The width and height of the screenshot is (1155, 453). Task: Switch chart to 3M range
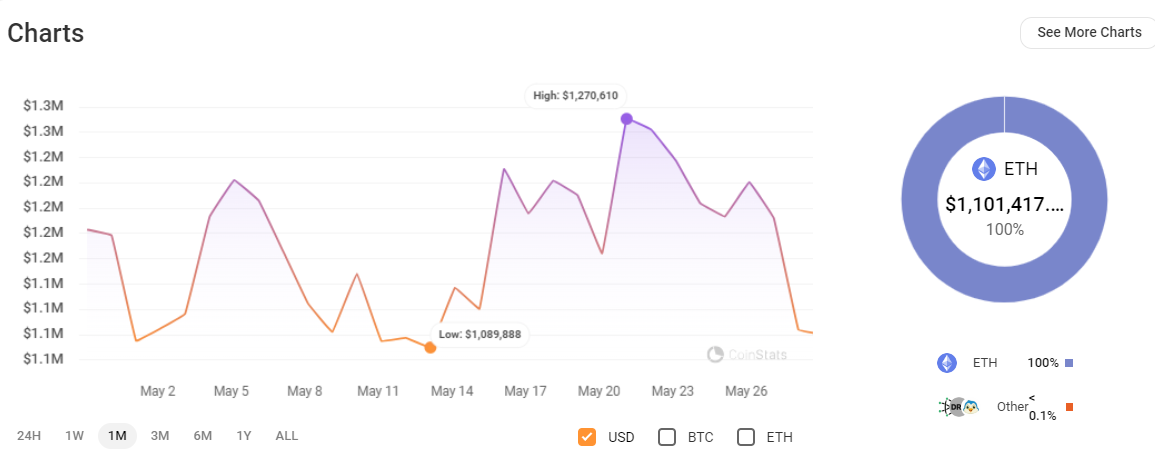click(160, 436)
